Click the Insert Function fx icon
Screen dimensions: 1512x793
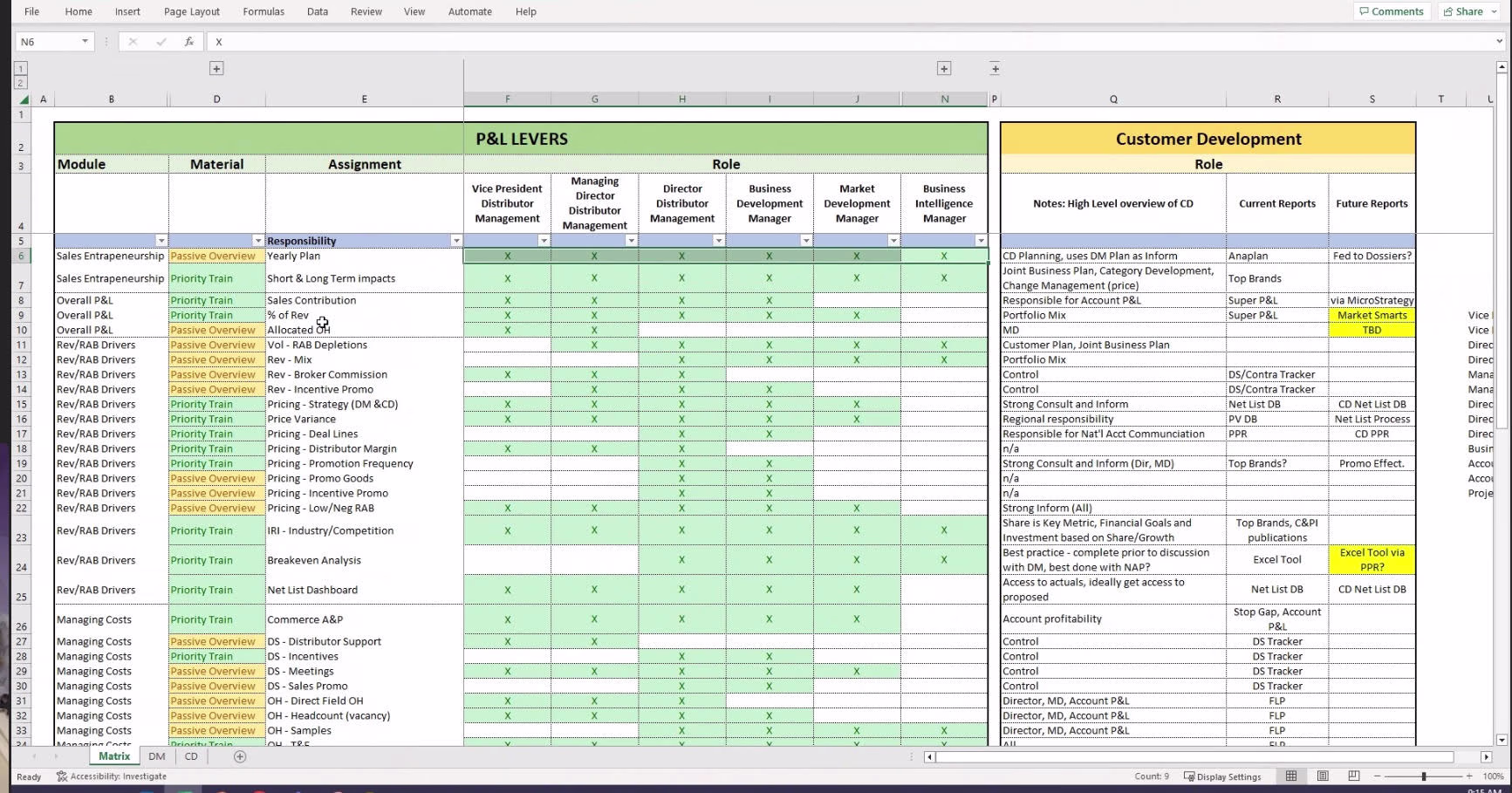189,42
